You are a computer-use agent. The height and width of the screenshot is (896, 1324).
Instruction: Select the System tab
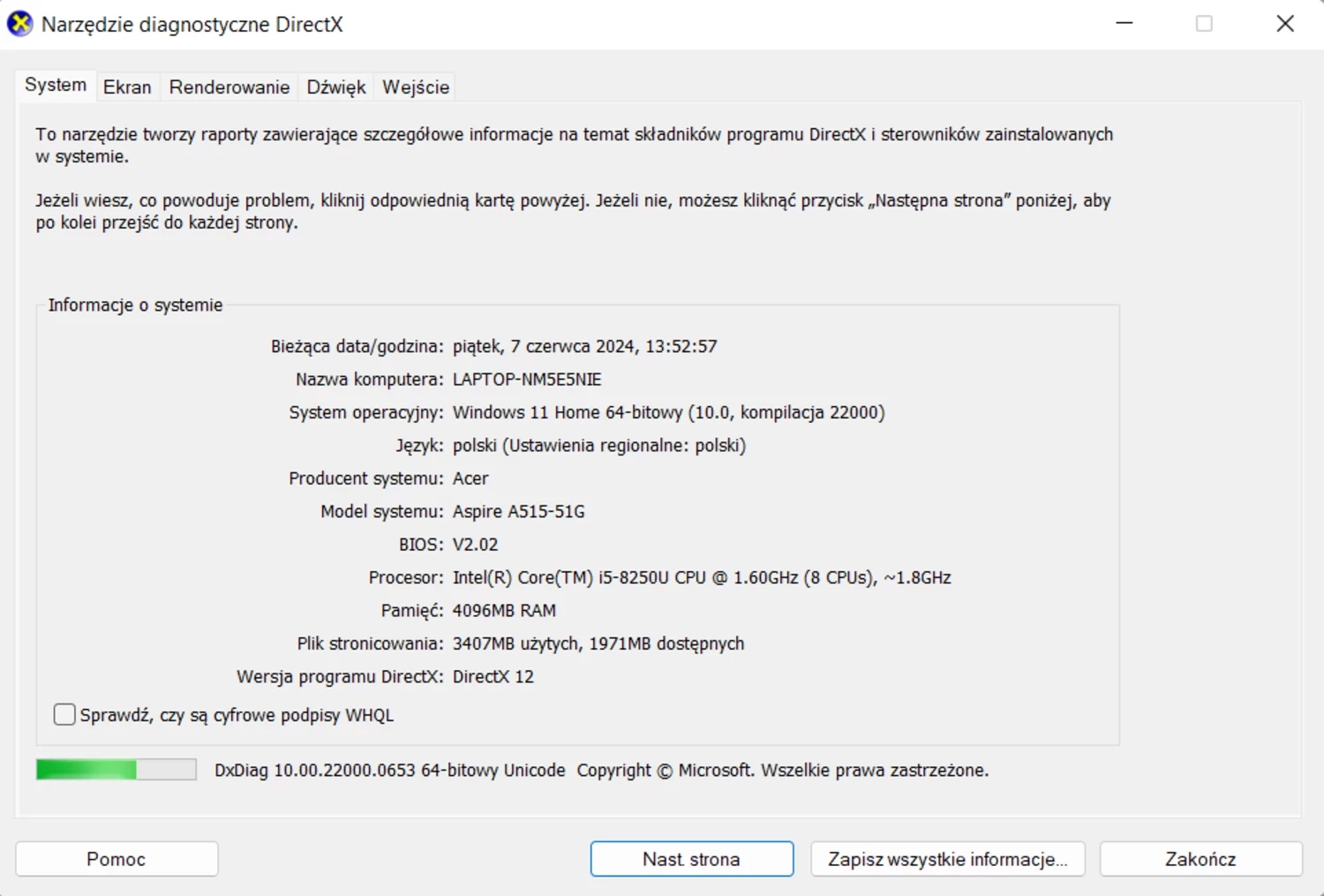coord(56,85)
